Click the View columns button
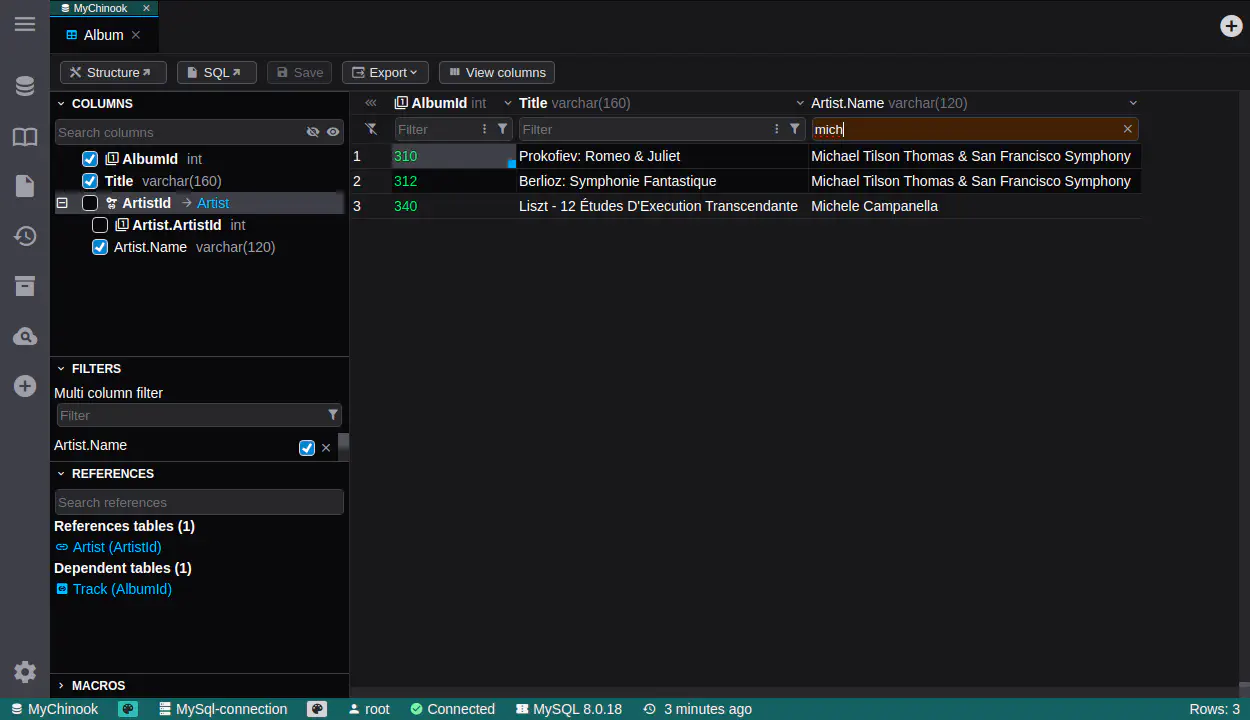Screen dimensions: 1250x720 tap(496, 73)
